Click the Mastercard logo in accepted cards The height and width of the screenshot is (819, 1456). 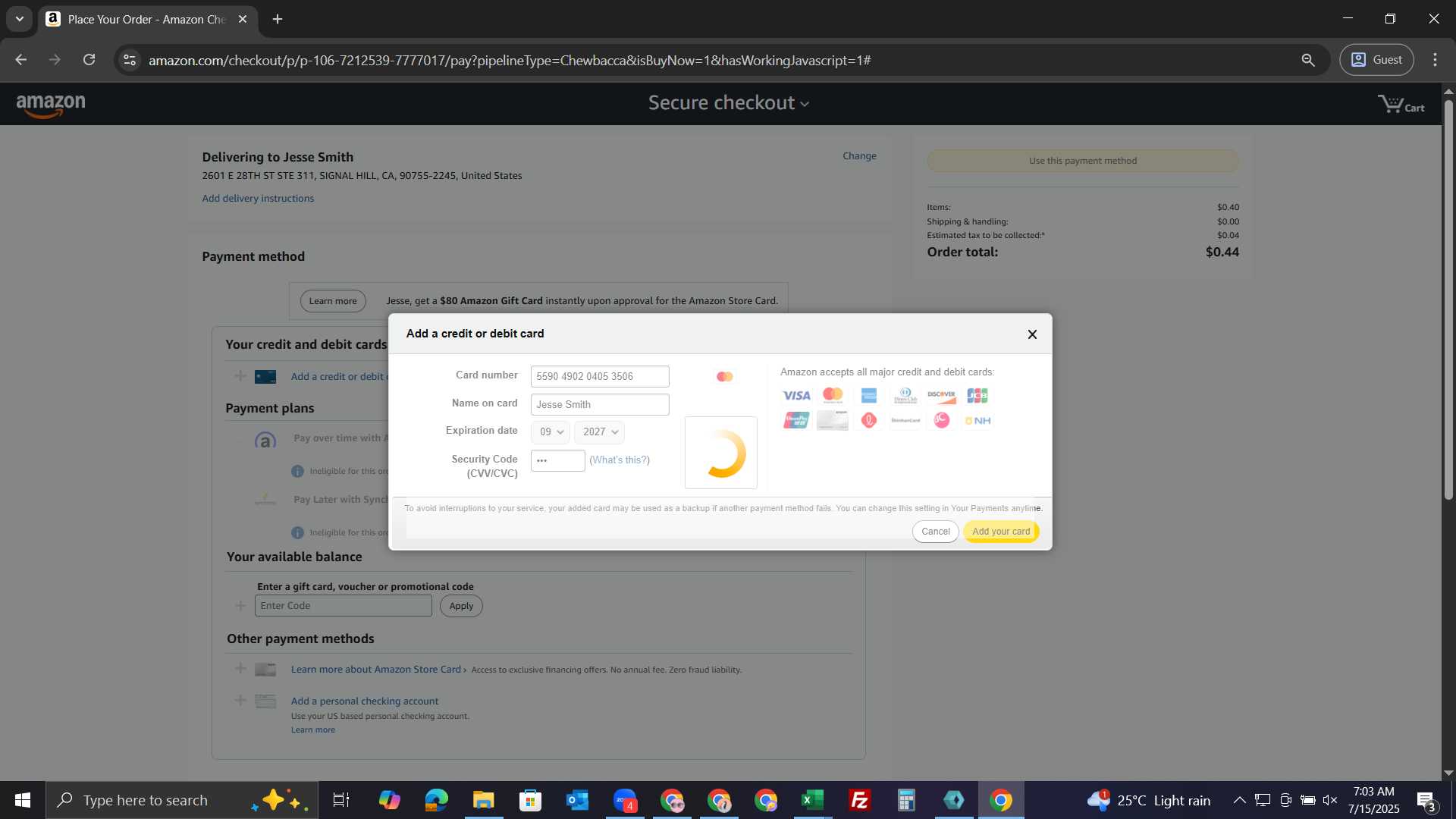click(833, 395)
